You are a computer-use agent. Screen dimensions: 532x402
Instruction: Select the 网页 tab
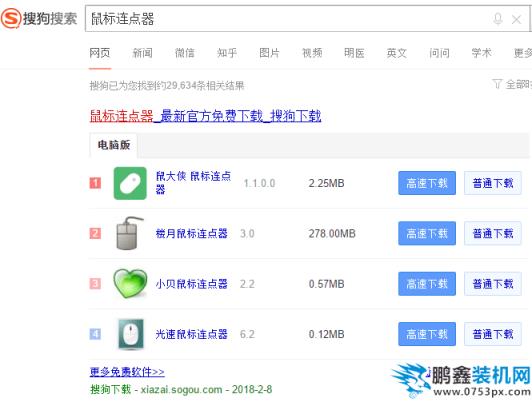[x=100, y=53]
